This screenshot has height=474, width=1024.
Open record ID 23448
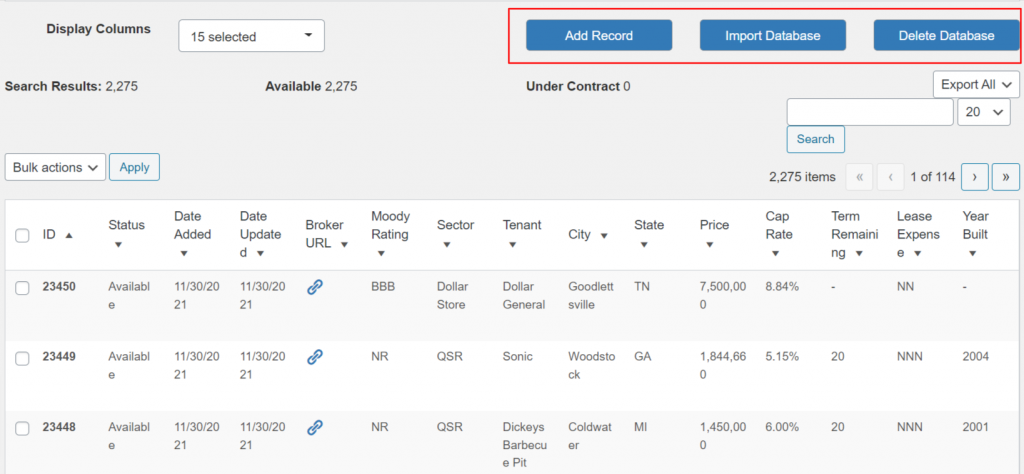coord(59,427)
